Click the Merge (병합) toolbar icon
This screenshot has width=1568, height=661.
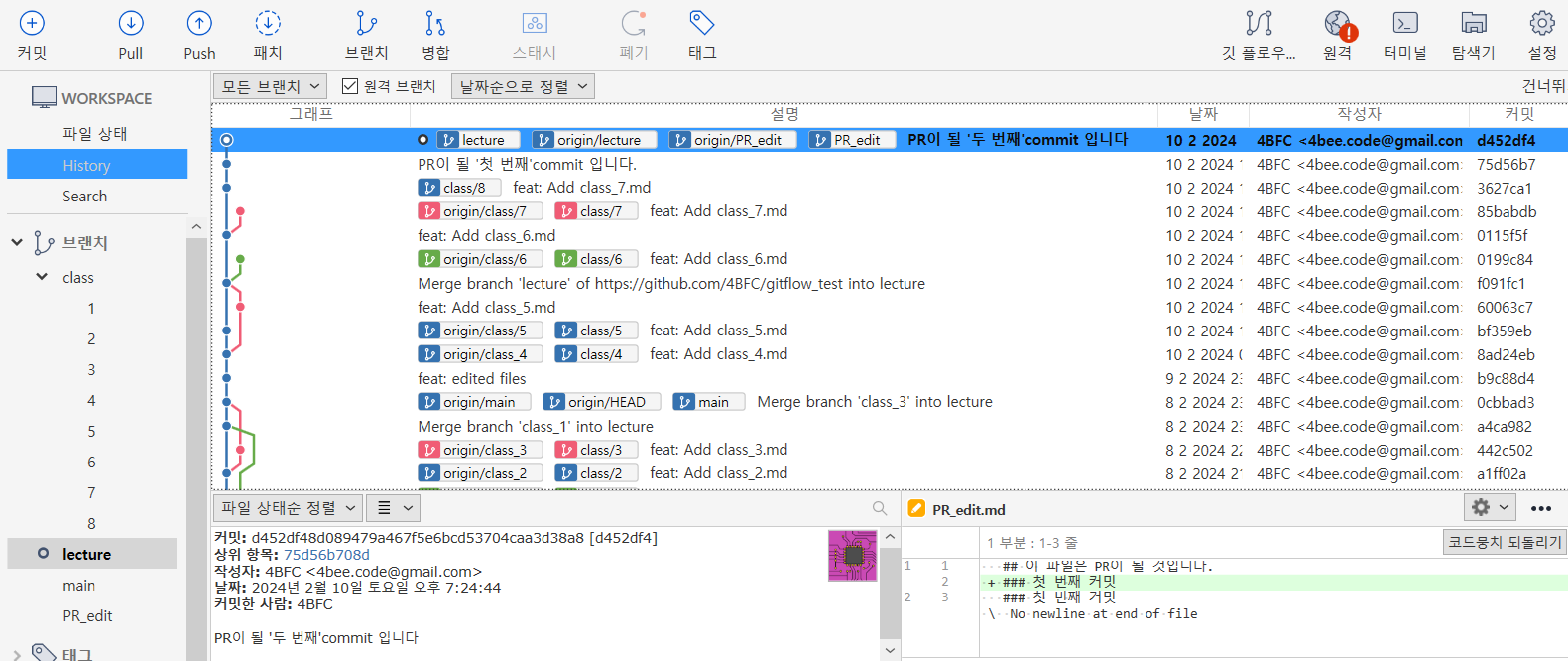coord(435,23)
